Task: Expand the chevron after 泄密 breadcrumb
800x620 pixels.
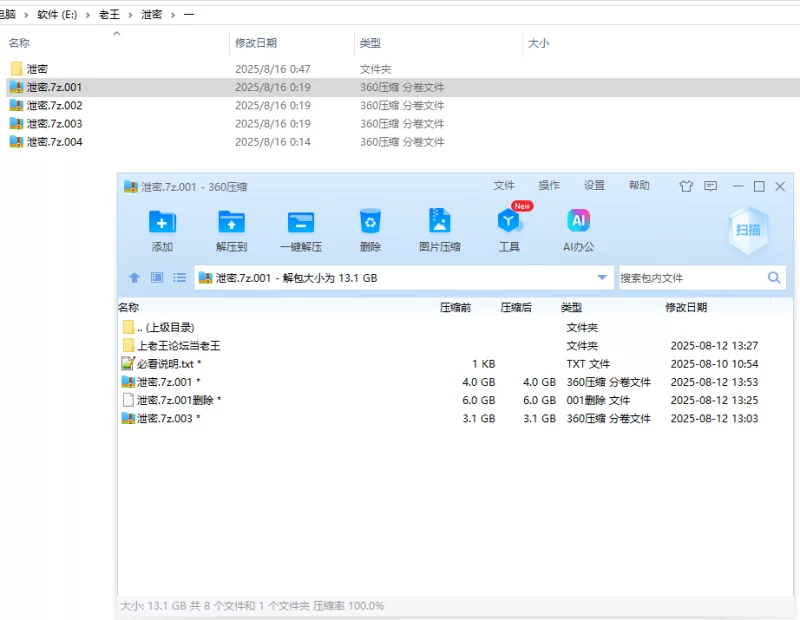Action: [x=173, y=15]
